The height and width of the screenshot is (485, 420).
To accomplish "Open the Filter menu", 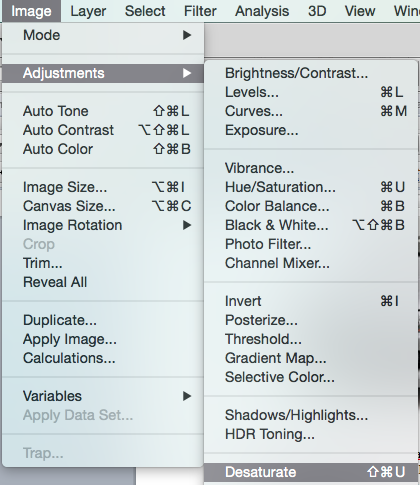I will (x=200, y=11).
